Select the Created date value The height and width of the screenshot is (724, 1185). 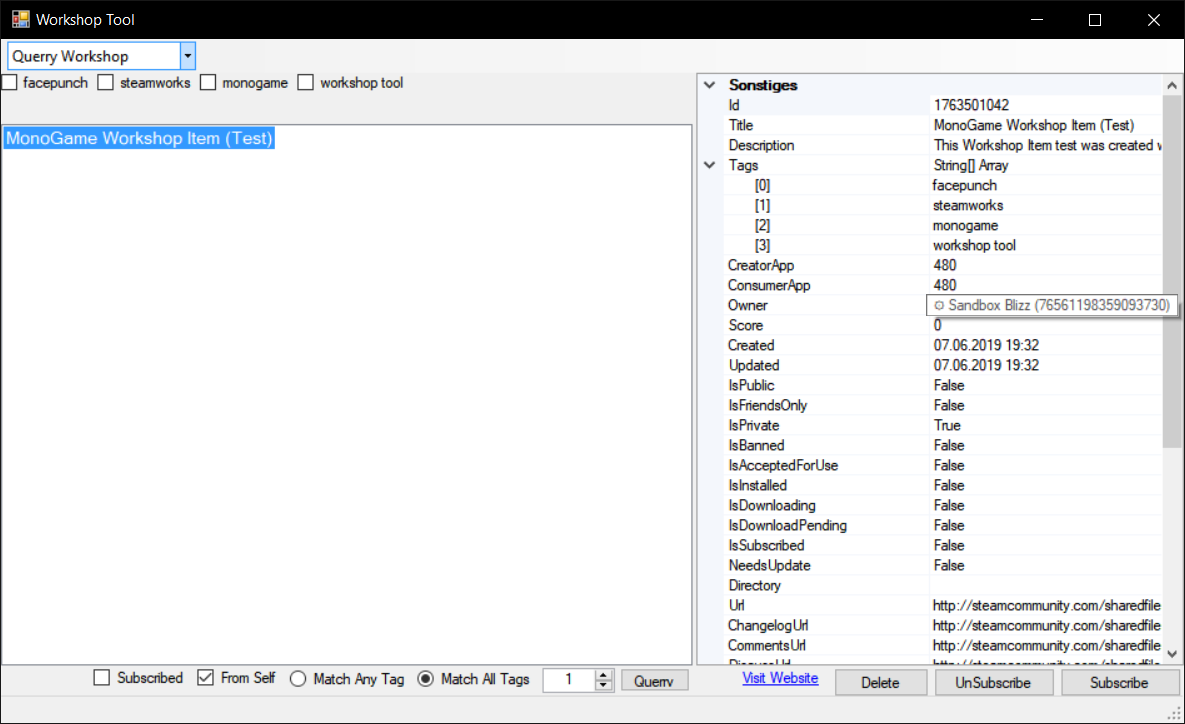coord(986,345)
